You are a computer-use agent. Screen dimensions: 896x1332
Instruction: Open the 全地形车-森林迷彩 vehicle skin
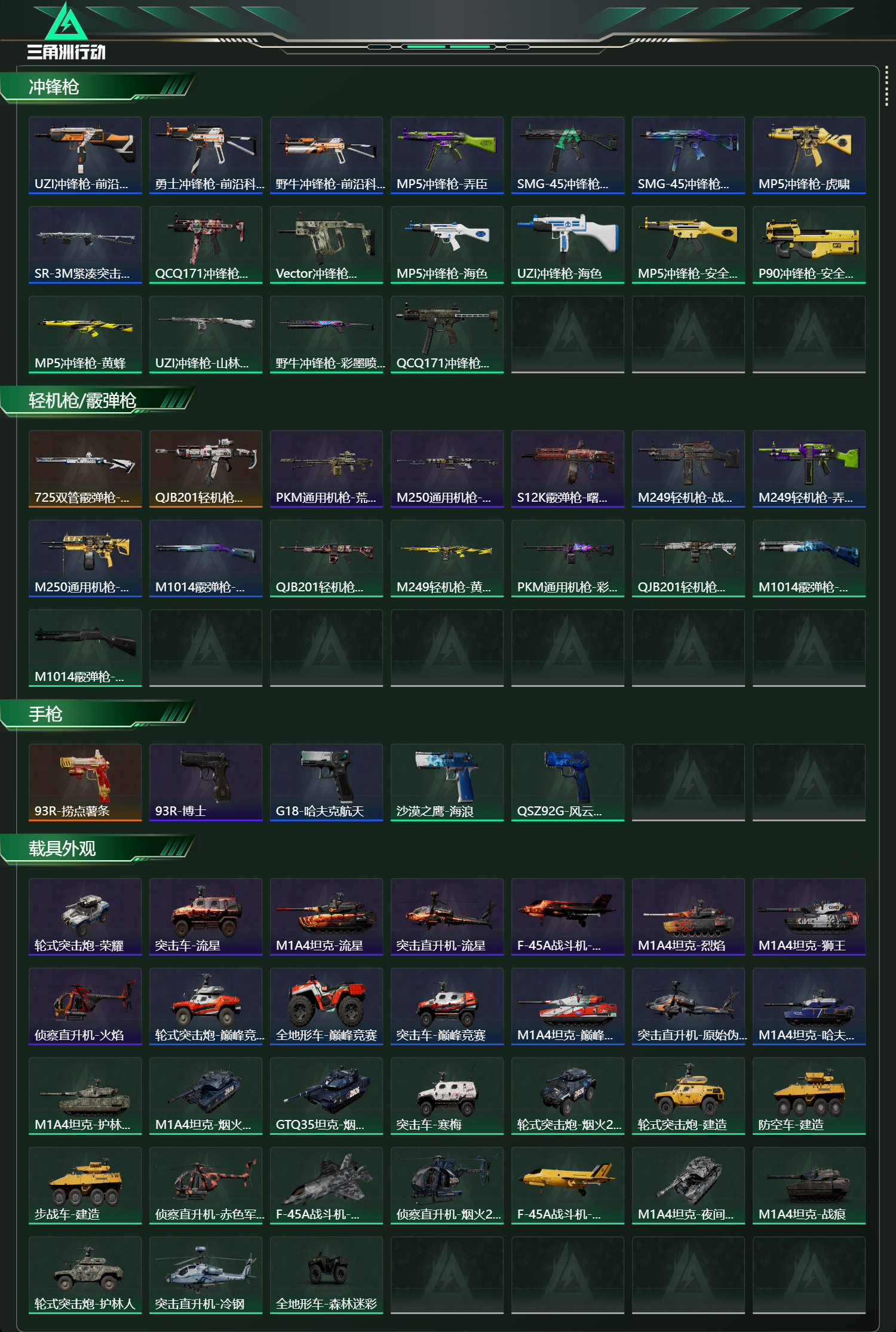coord(326,1275)
